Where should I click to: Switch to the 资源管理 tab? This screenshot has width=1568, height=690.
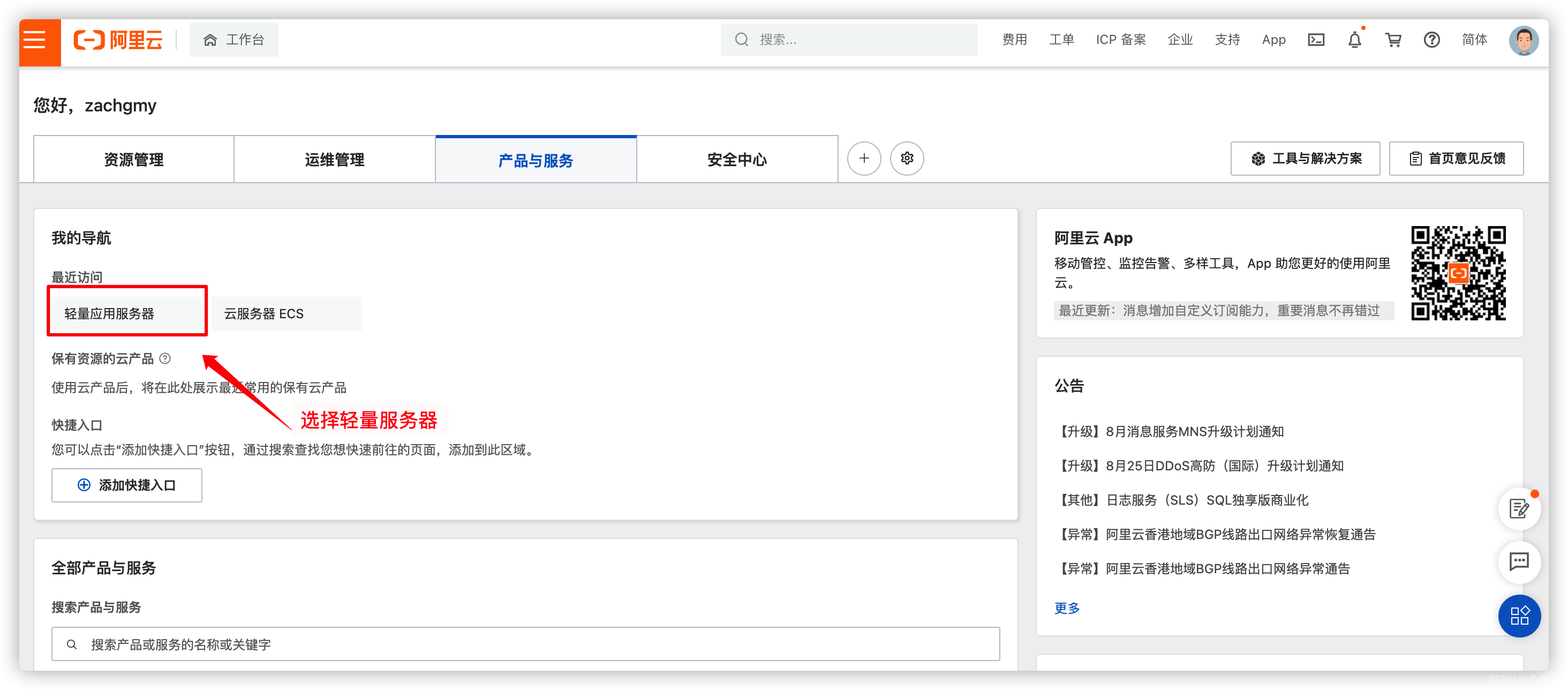[134, 160]
